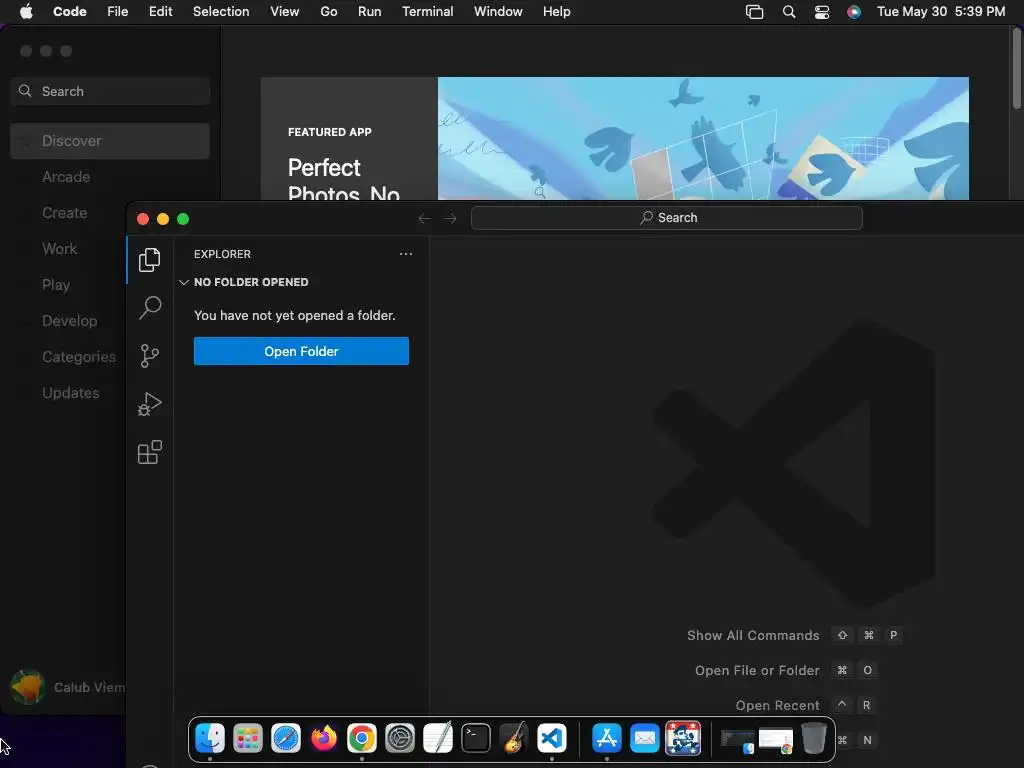Screen dimensions: 1024x768
Task: Open the Run and Debug view
Action: pos(150,404)
